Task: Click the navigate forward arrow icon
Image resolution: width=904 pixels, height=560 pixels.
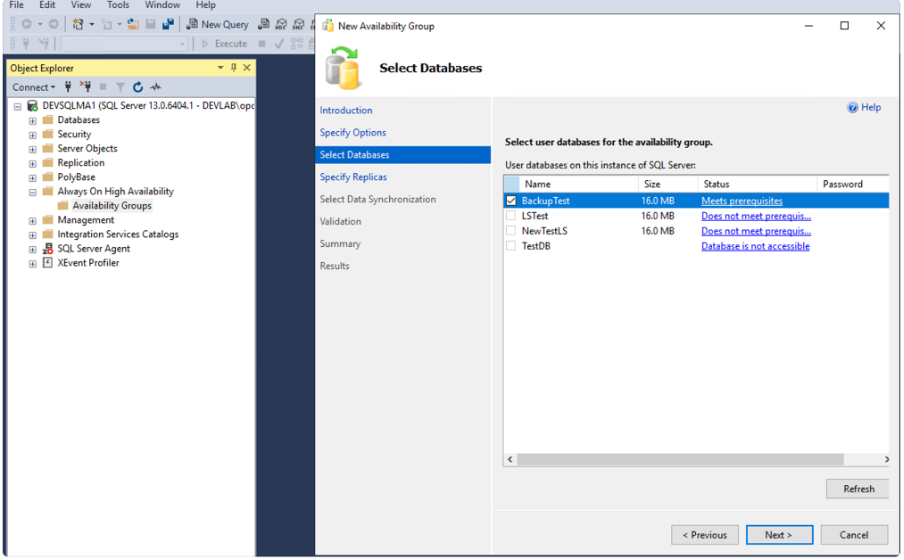Action: click(53, 24)
